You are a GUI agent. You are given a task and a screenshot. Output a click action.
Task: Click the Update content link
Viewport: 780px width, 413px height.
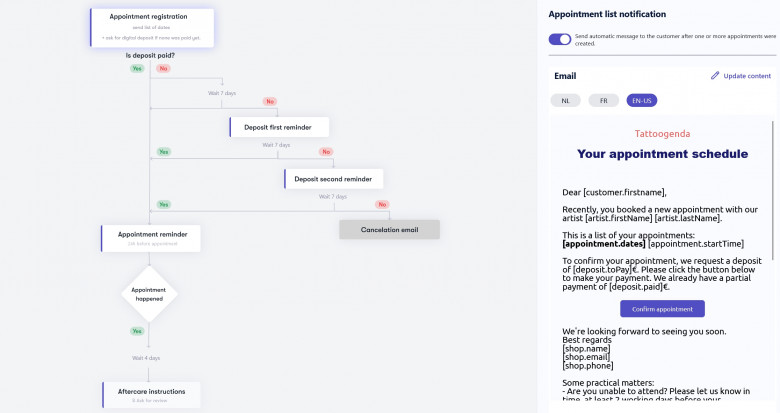coord(747,76)
